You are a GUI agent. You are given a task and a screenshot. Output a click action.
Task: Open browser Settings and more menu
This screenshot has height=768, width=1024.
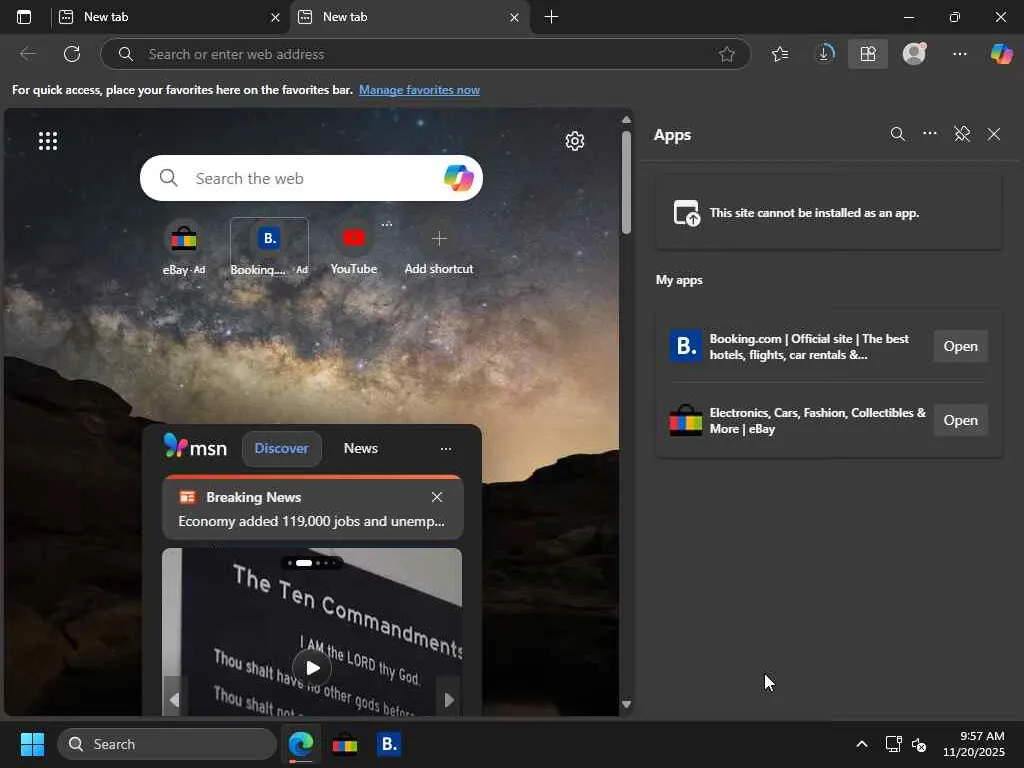tap(959, 54)
